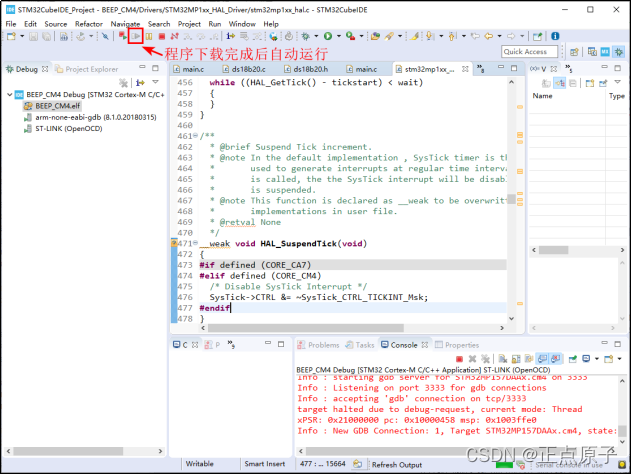Click fold toggle at line 471

(195, 243)
